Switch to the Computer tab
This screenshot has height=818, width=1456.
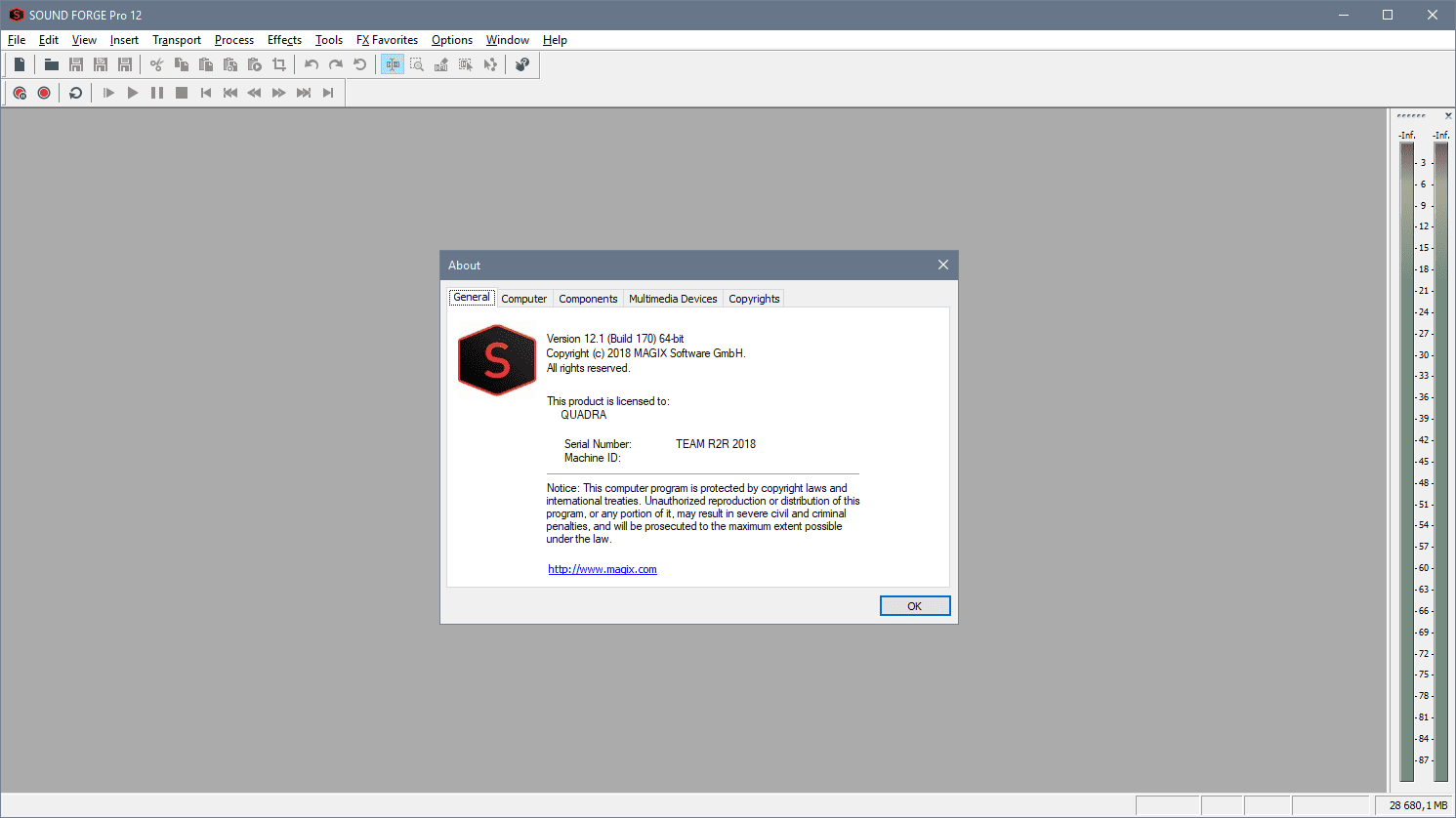[524, 299]
